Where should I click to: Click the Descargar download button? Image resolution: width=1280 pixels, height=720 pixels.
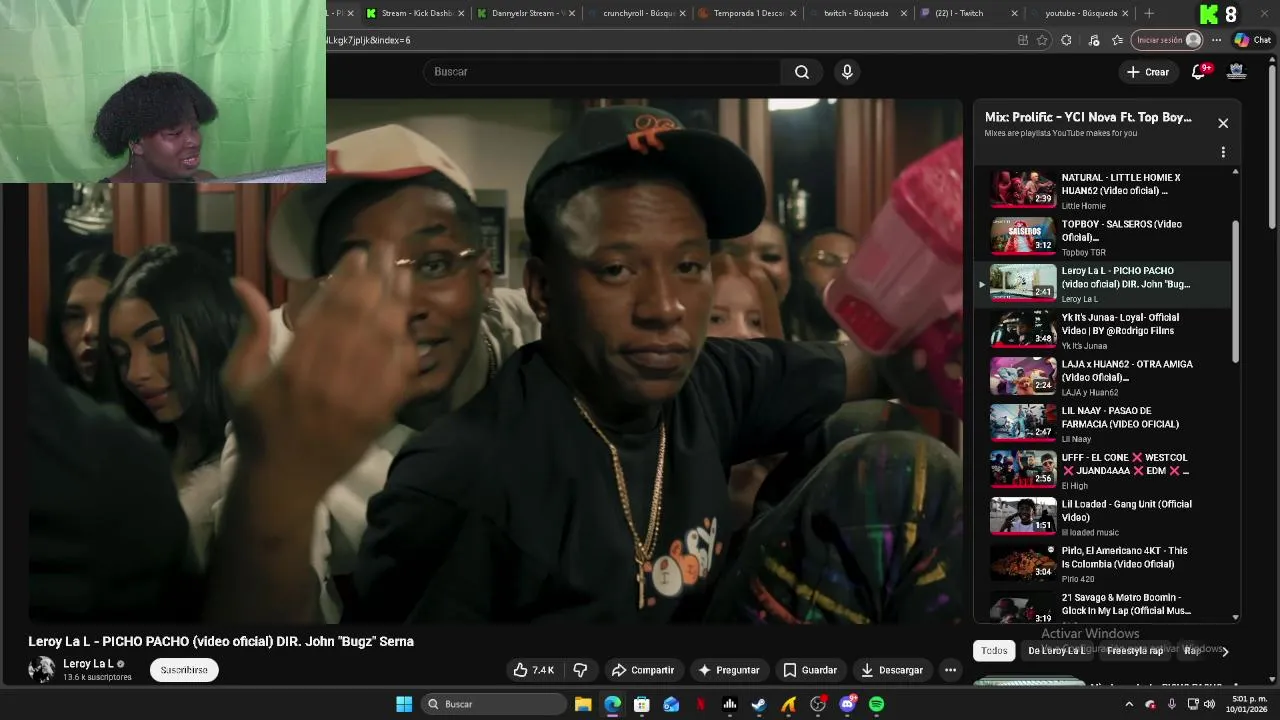coord(892,670)
